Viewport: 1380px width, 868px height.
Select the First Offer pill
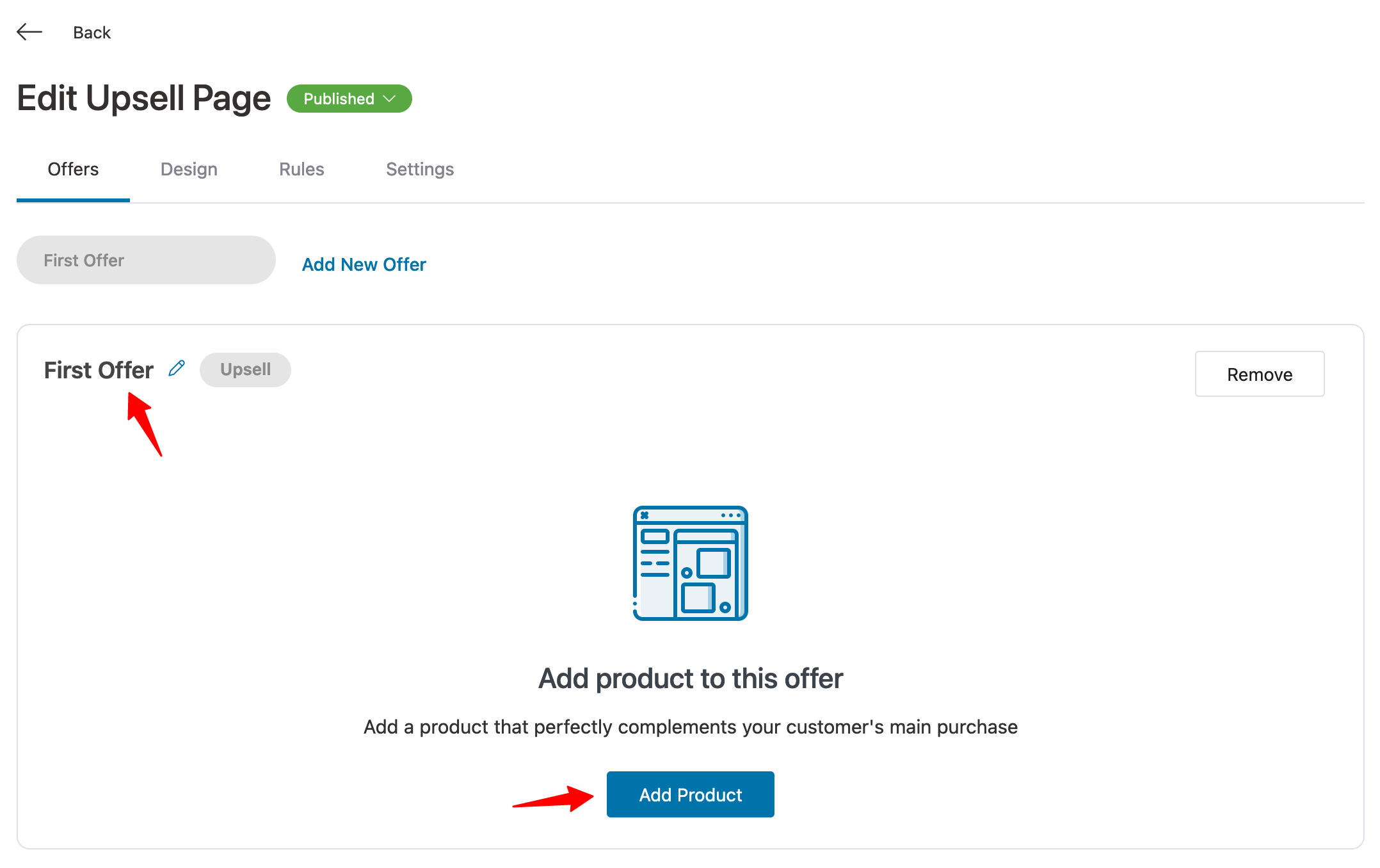tap(145, 260)
